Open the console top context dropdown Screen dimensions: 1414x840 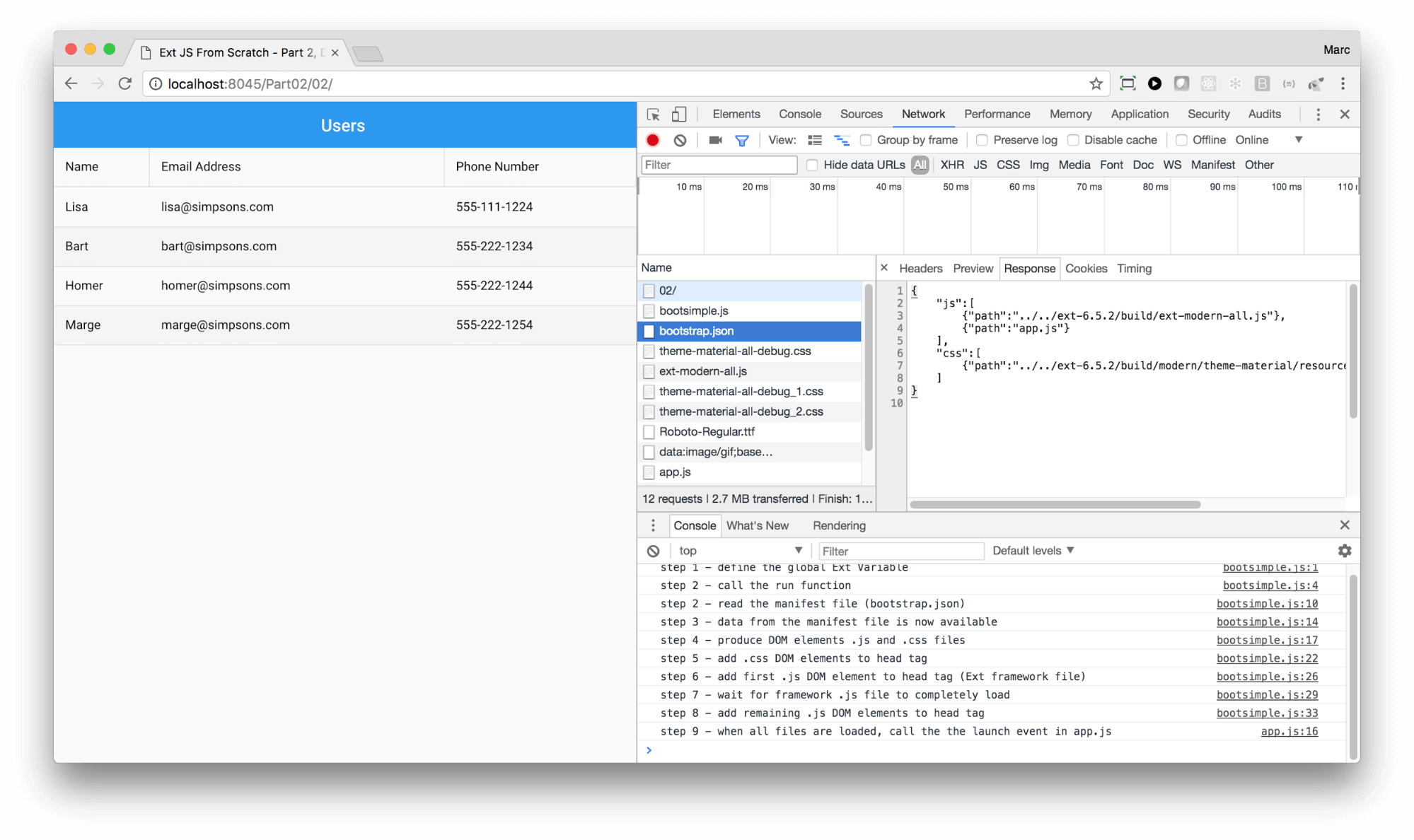click(739, 551)
